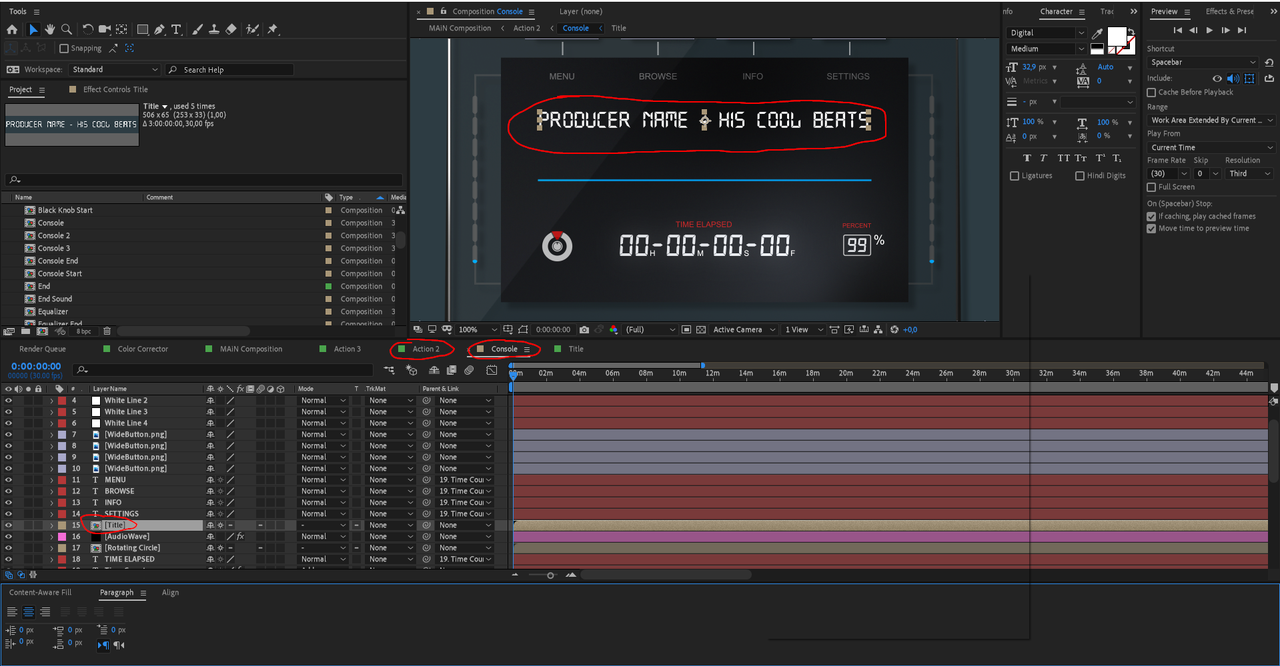Select the Hand tool
Viewport: 1280px width, 666px height.
49,30
